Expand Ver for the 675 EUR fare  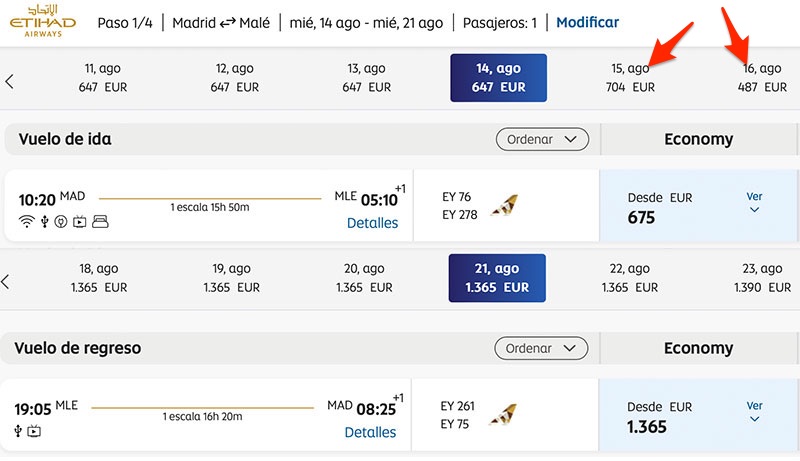(x=754, y=202)
